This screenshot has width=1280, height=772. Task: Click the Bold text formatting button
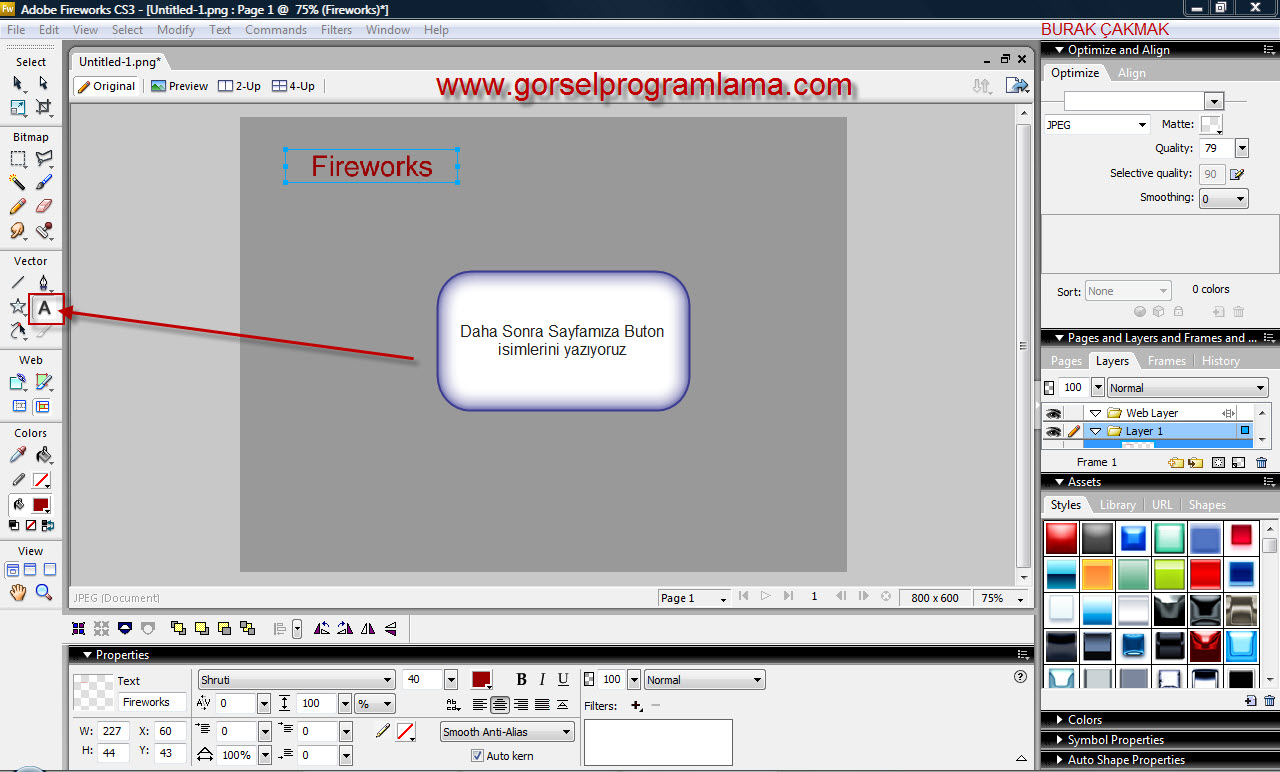tap(521, 680)
